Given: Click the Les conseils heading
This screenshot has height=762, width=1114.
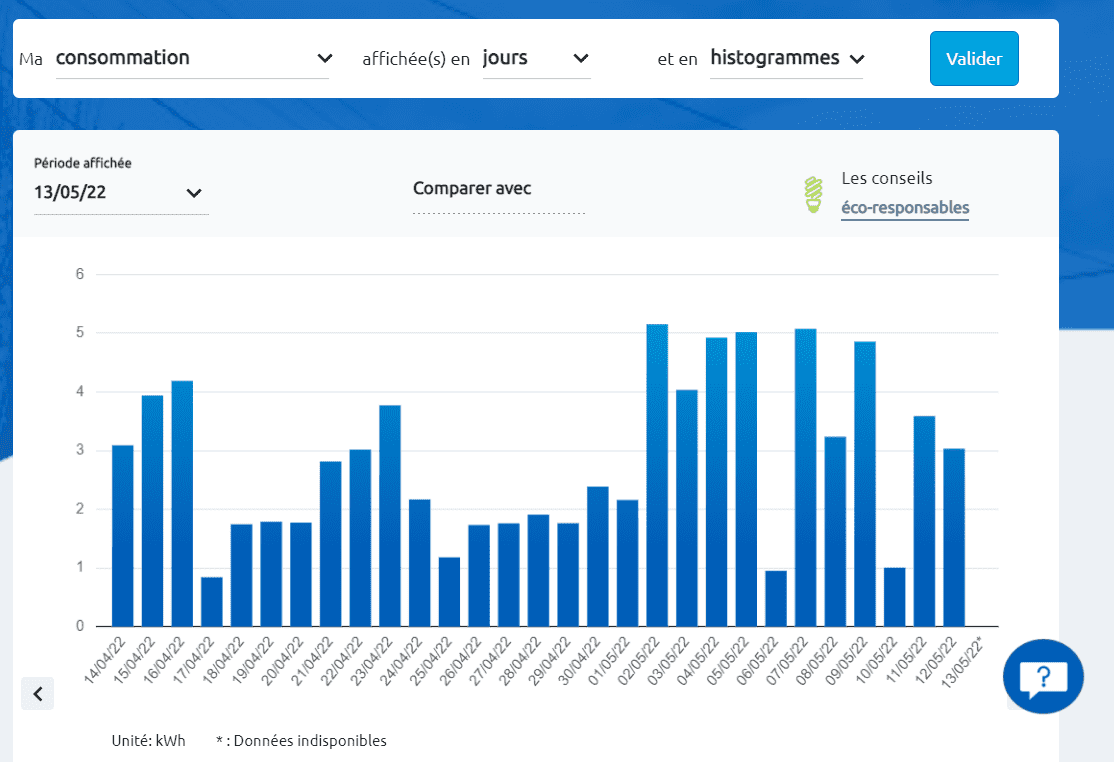Looking at the screenshot, I should point(888,178).
